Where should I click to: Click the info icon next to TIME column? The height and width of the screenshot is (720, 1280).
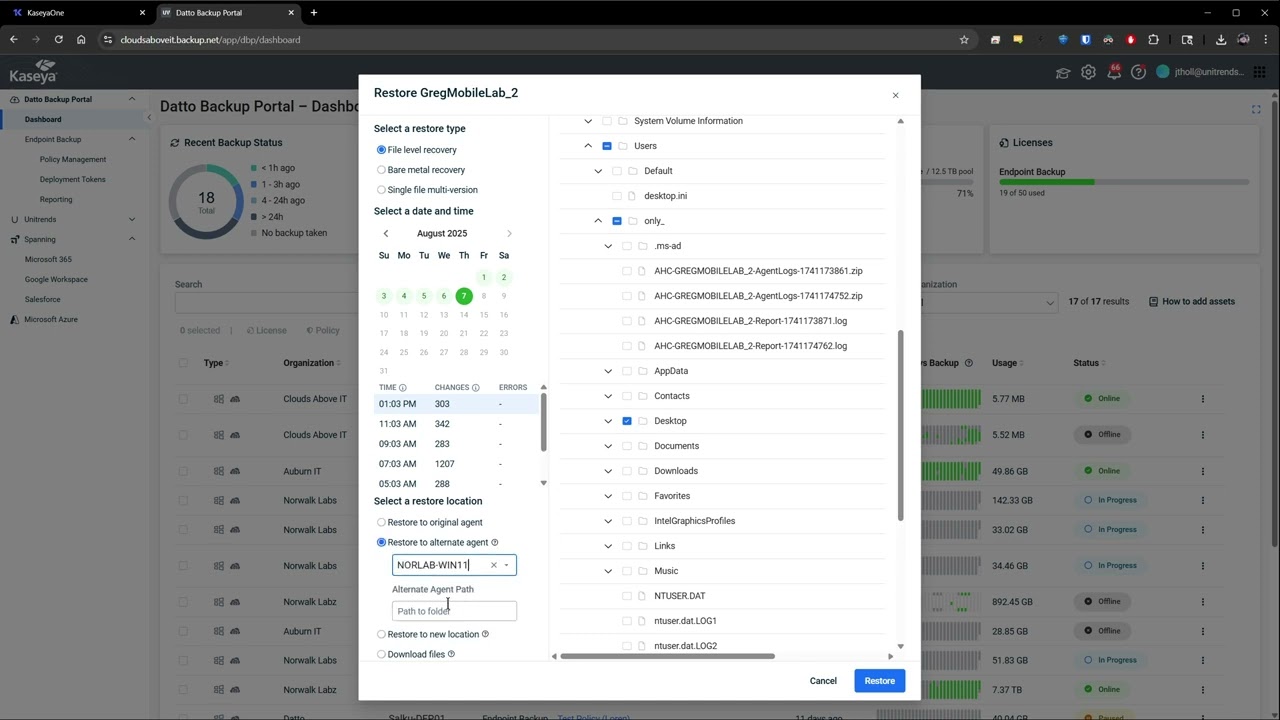[403, 387]
